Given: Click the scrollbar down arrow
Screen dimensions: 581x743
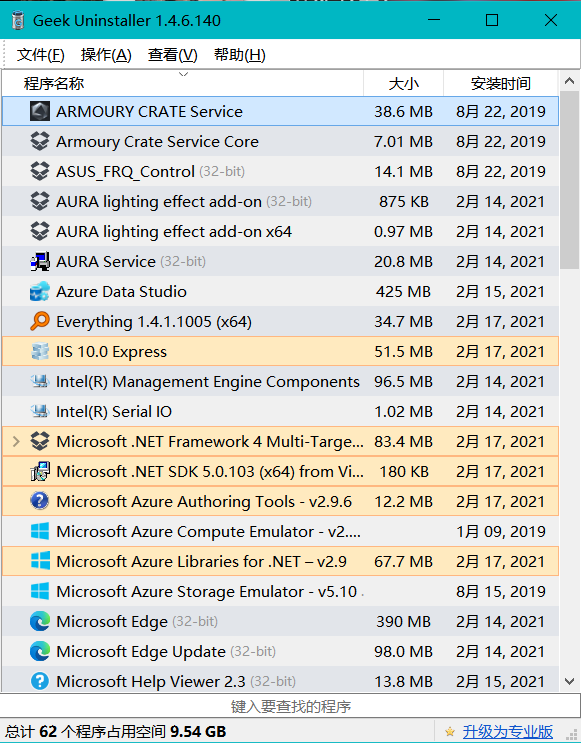Looking at the screenshot, I should click(x=570, y=681).
